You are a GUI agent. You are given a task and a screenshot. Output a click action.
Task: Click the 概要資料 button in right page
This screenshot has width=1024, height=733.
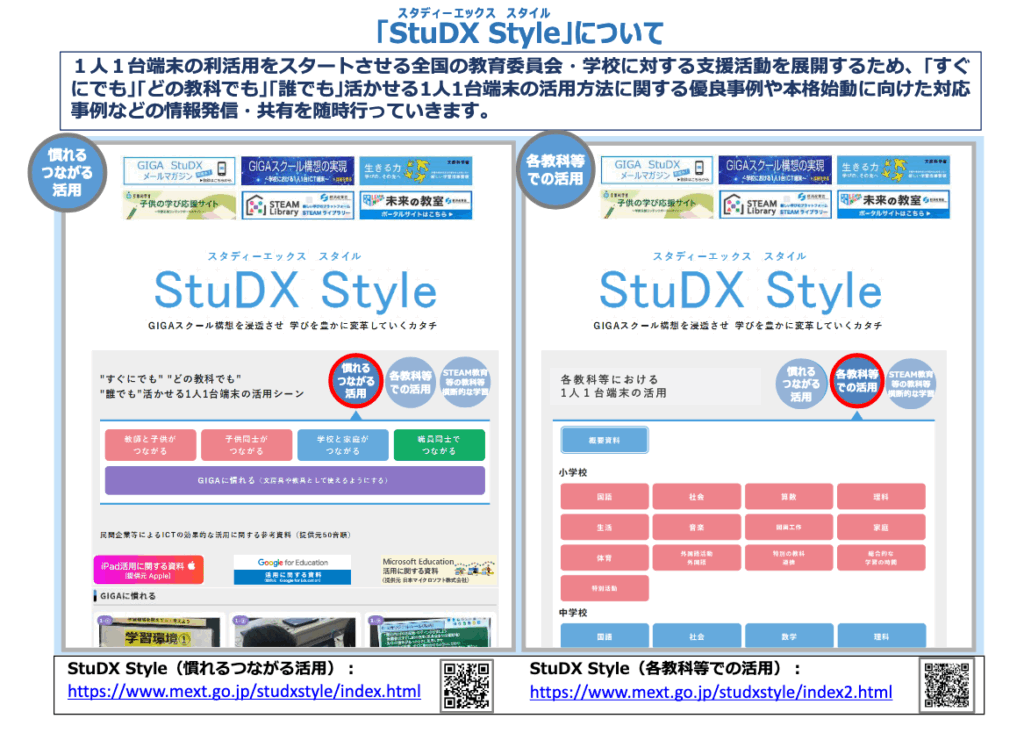tap(604, 440)
